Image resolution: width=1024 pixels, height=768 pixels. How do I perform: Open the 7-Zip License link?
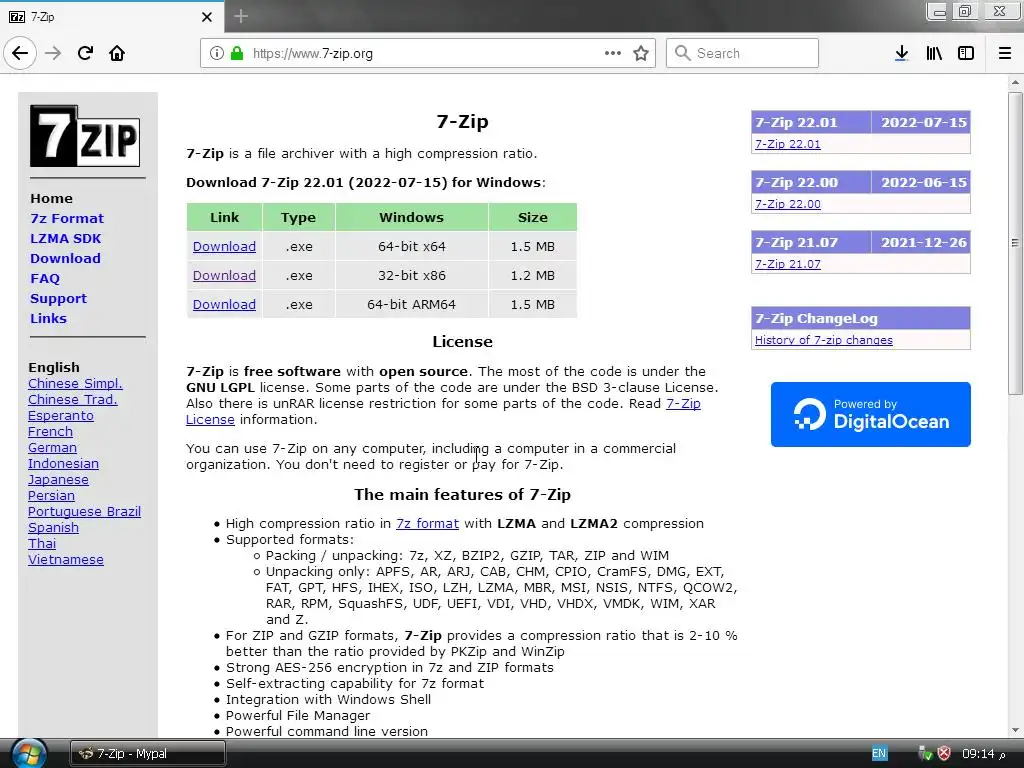(683, 404)
